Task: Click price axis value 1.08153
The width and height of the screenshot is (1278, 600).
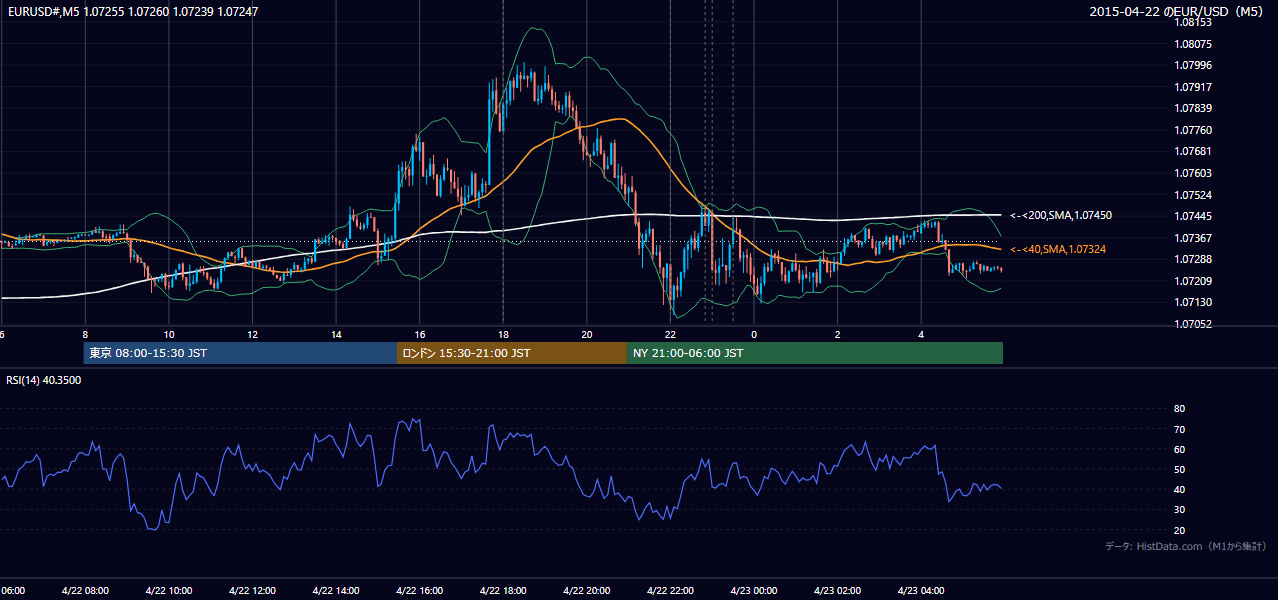Action: pos(1192,22)
